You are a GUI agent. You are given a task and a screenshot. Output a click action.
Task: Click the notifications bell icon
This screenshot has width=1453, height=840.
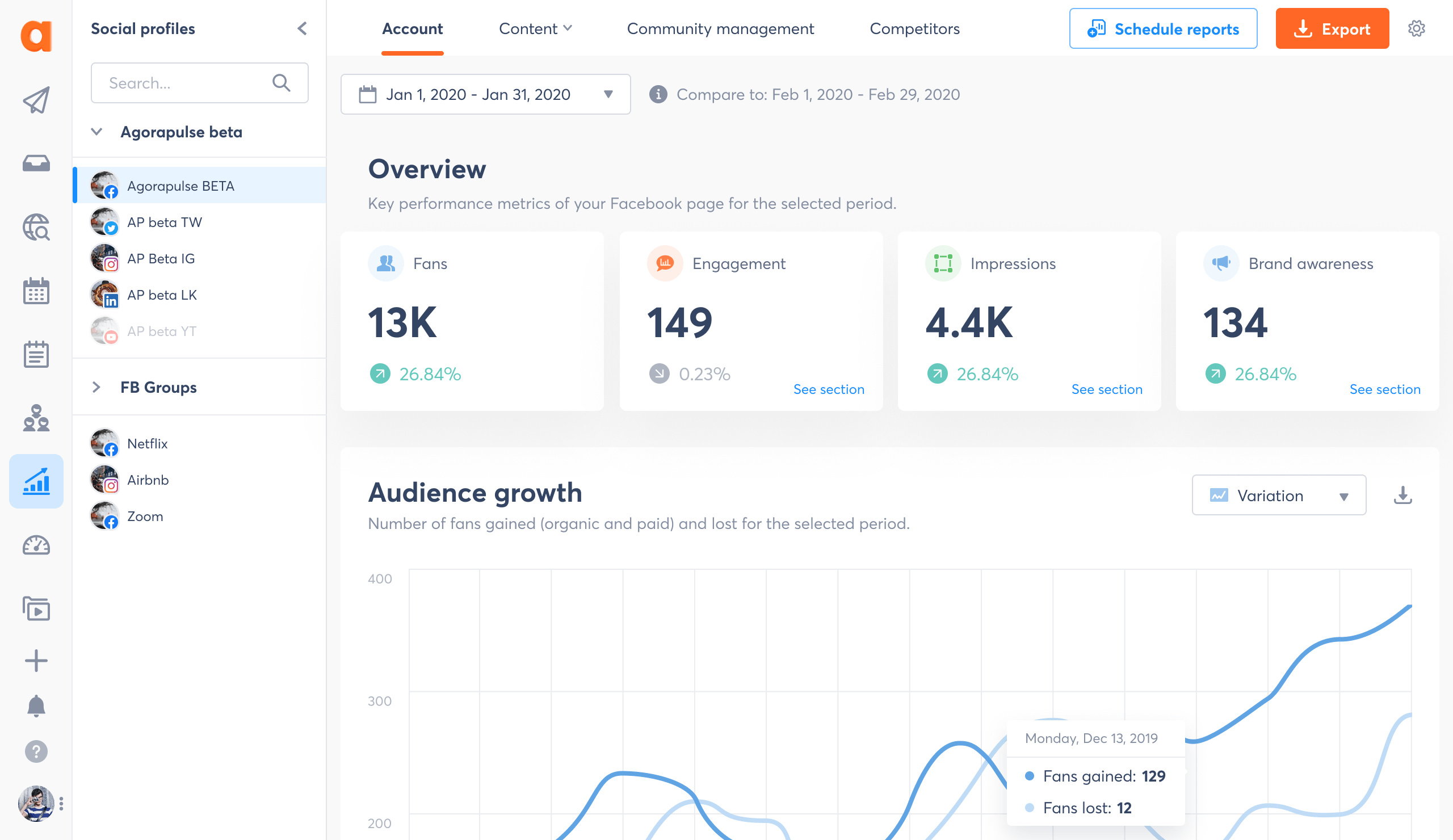pos(36,705)
